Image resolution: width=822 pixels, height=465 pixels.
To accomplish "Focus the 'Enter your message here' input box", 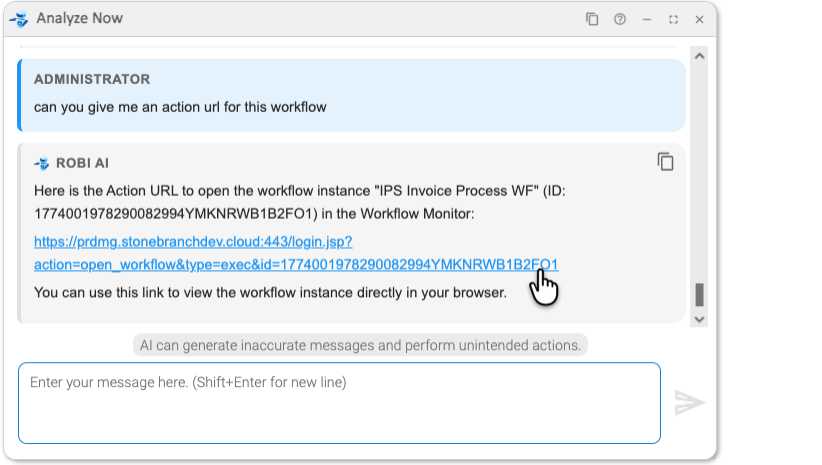I will click(x=339, y=402).
